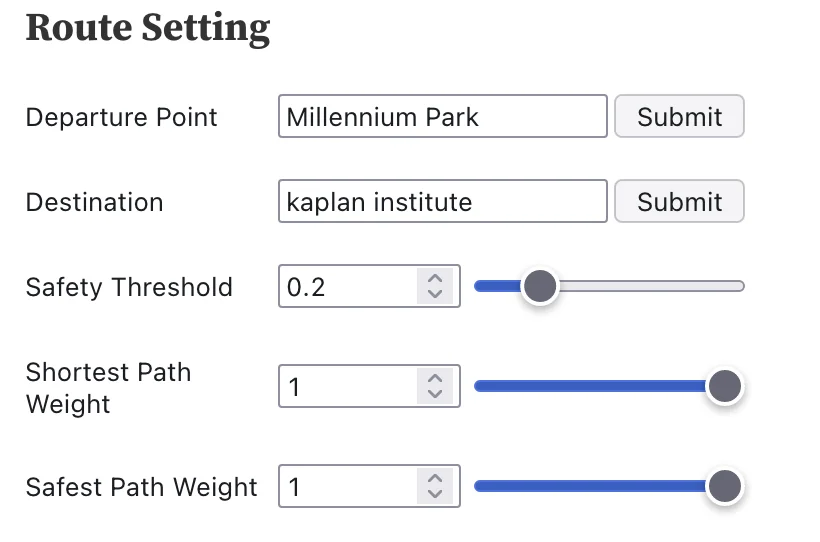Decrement Shortest Path Weight down arrow
Screen dimensions: 820x542
pos(434,394)
